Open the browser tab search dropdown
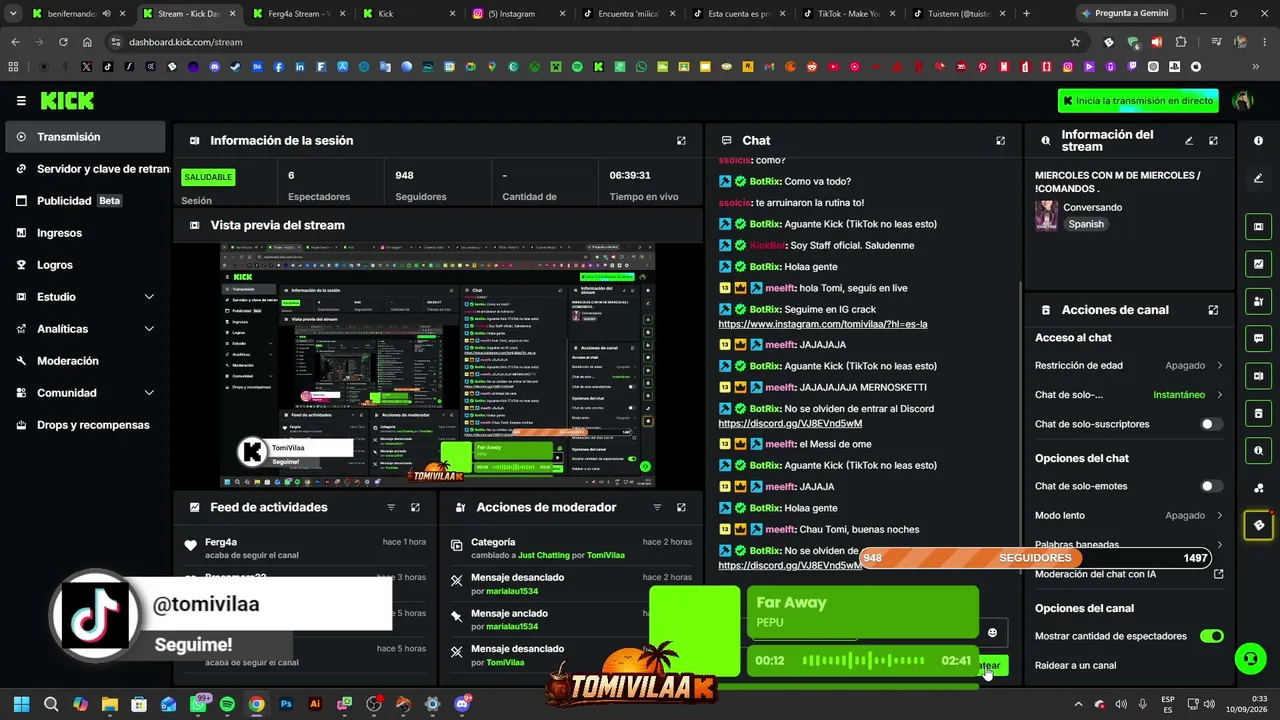Viewport: 1280px width, 720px height. click(13, 14)
